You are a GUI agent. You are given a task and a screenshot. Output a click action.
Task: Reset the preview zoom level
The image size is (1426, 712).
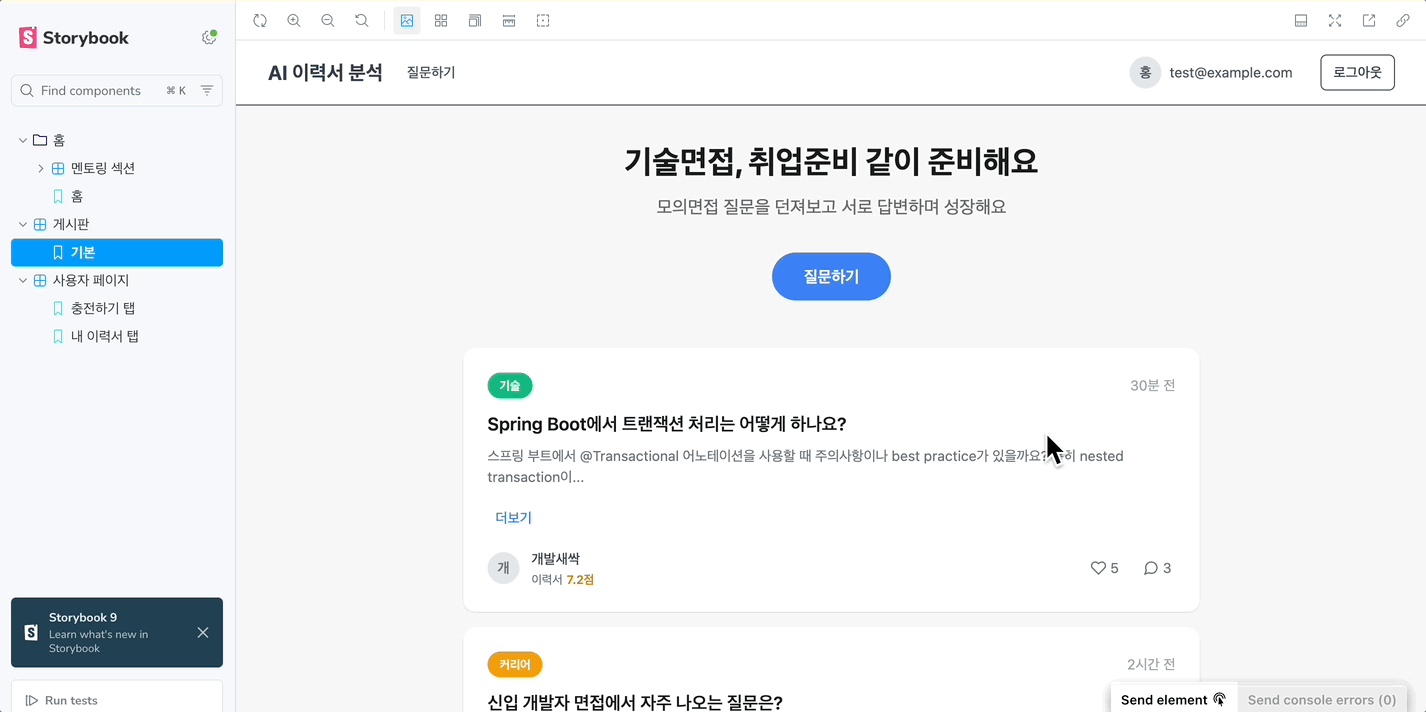click(362, 20)
